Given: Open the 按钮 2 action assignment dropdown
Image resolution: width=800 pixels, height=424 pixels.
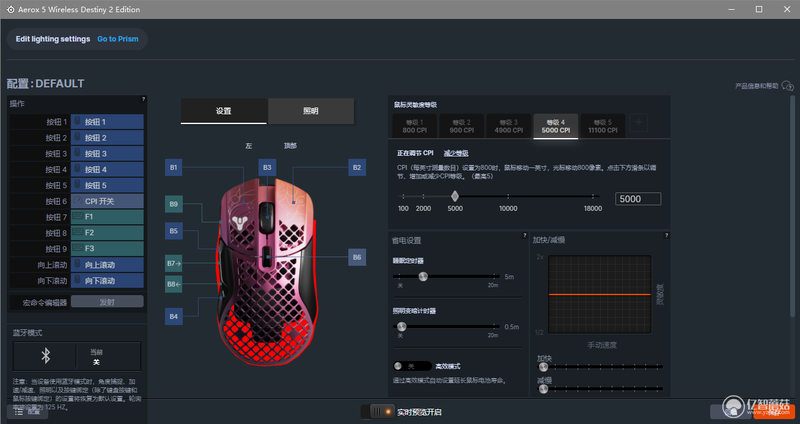Looking at the screenshot, I should pos(107,138).
